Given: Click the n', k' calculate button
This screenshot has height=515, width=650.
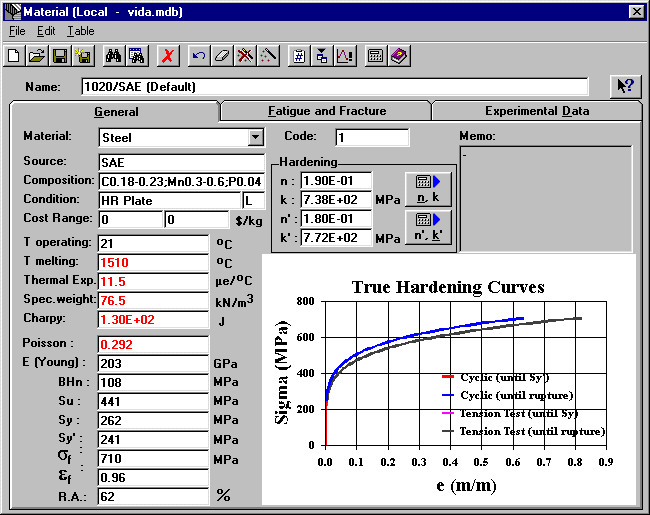Looking at the screenshot, I should [x=426, y=228].
